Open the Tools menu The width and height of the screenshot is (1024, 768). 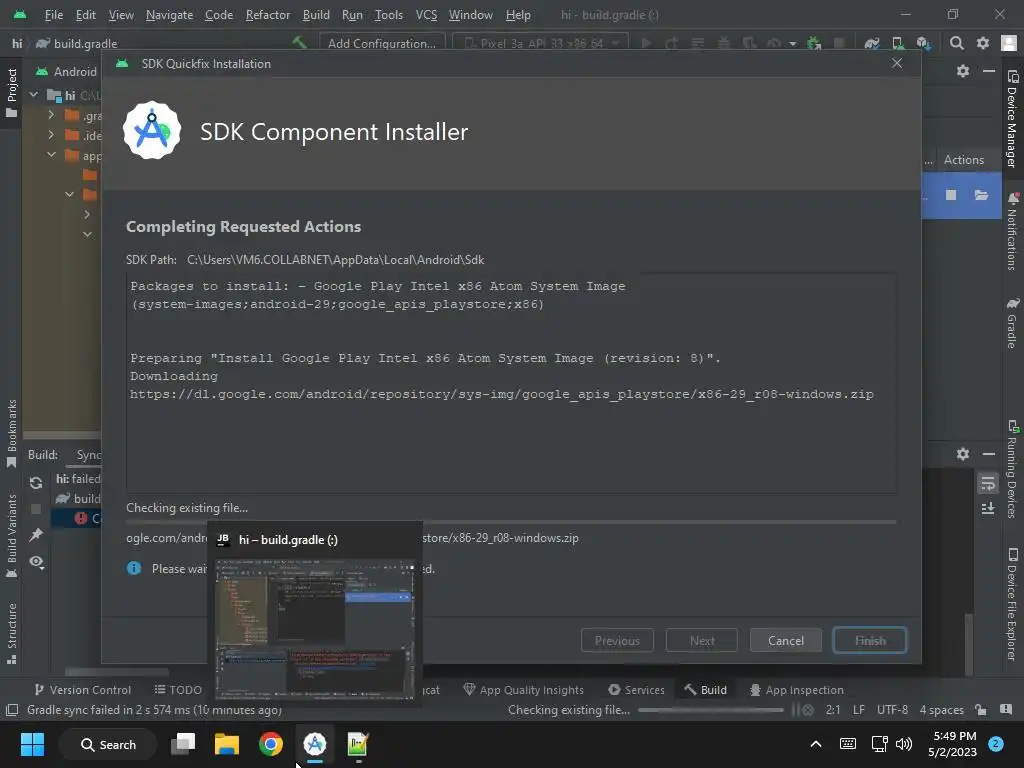(389, 14)
